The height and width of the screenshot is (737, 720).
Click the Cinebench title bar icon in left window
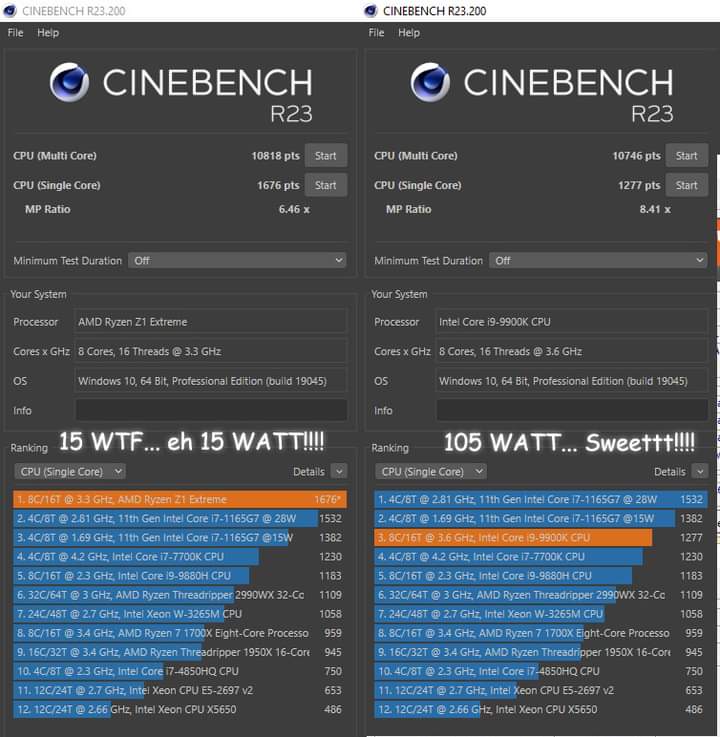(10, 10)
